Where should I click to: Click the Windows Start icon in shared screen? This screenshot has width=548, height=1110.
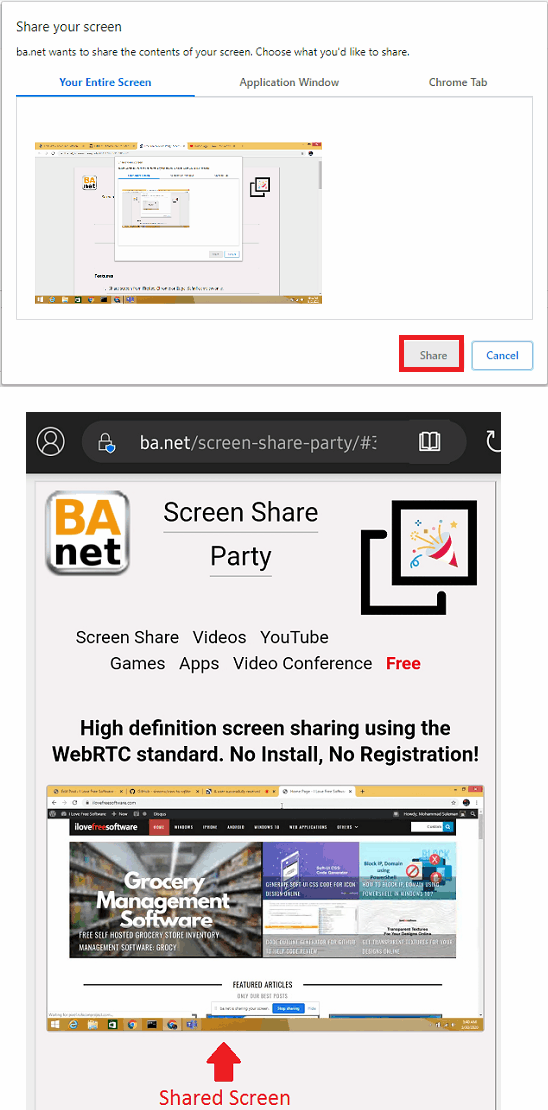click(x=54, y=1024)
